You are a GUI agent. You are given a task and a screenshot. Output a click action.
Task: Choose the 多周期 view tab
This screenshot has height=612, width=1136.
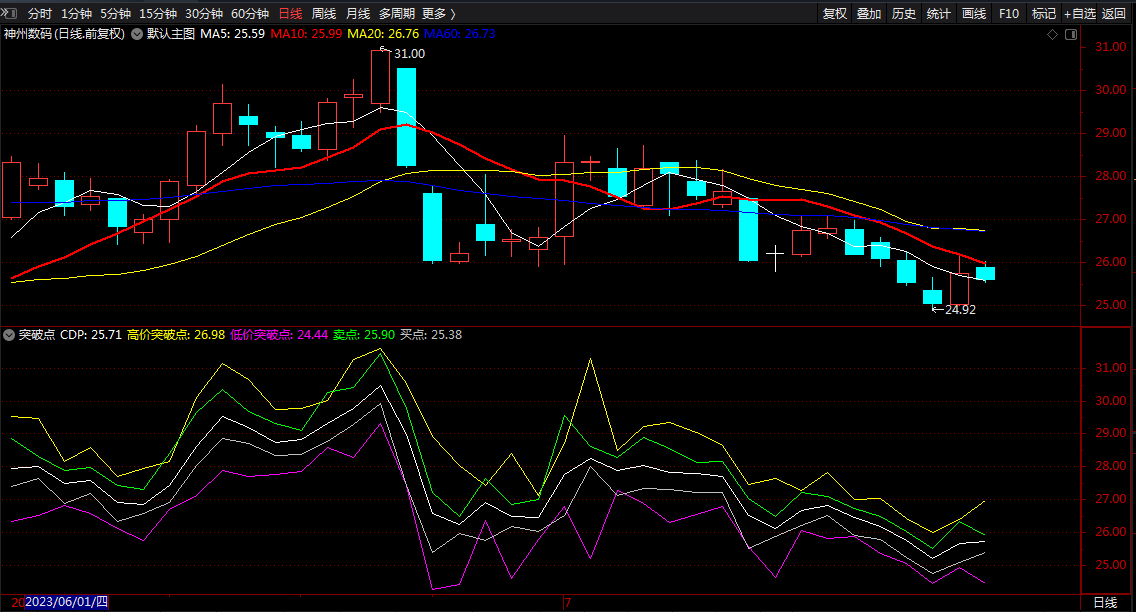[396, 14]
